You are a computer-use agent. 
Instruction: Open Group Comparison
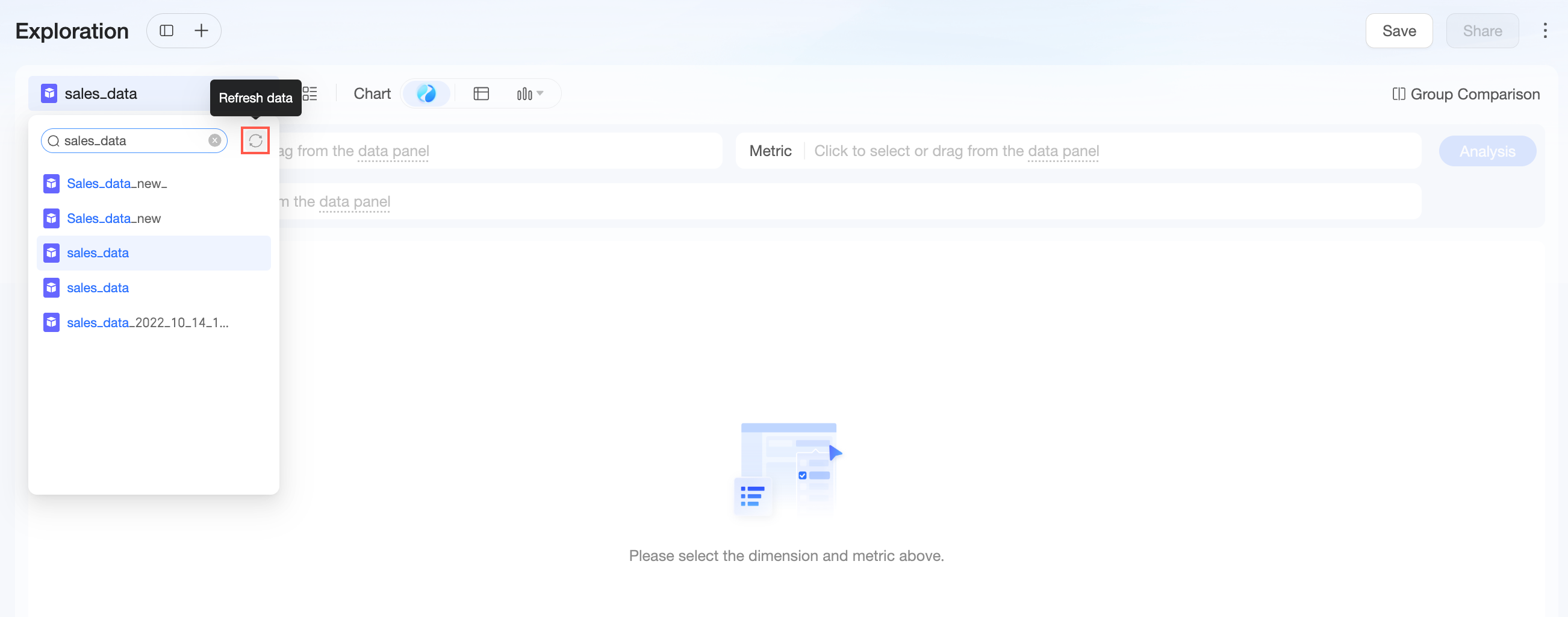pyautogui.click(x=1466, y=95)
